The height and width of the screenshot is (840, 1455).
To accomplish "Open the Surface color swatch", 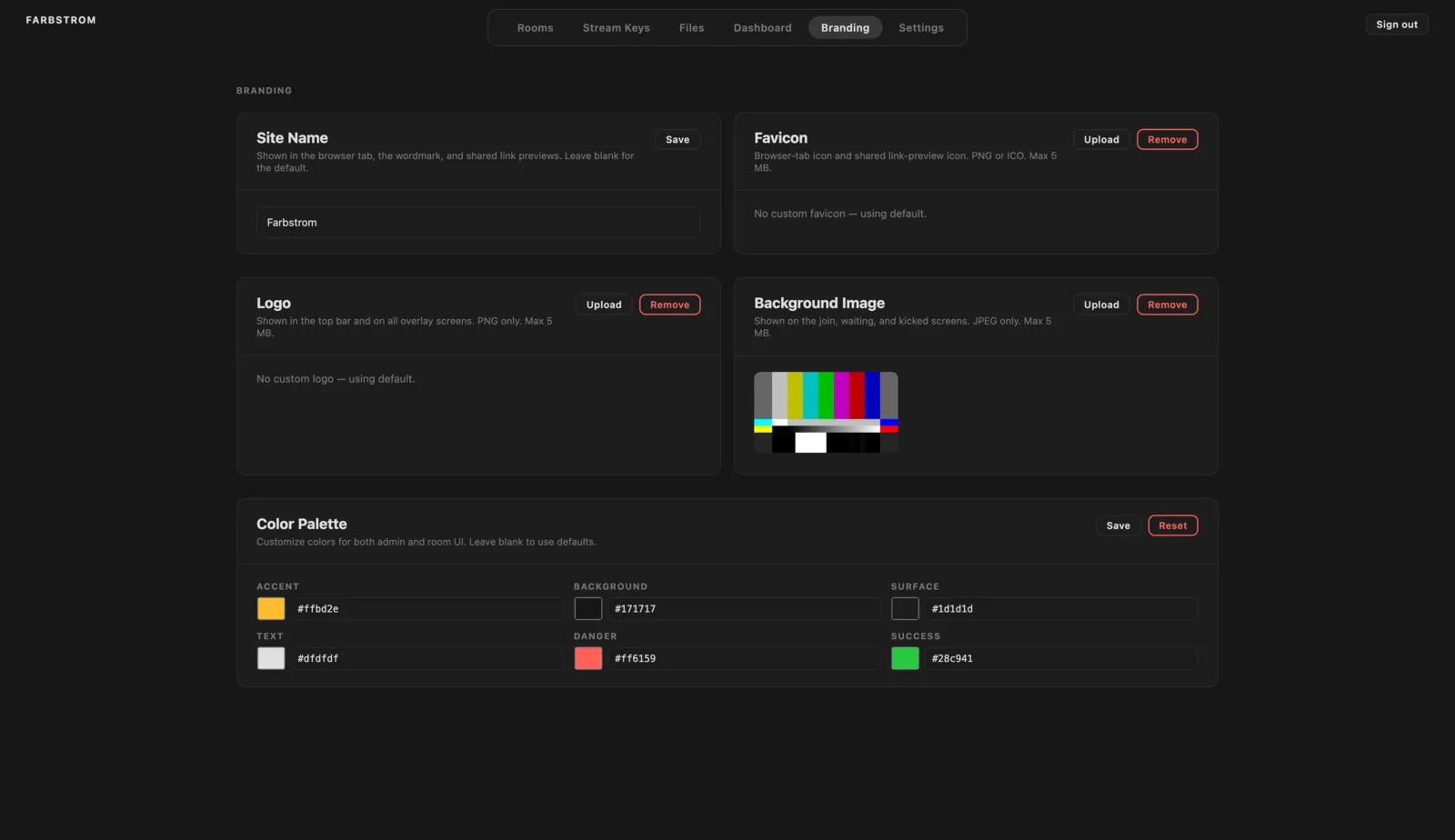I will click(x=905, y=608).
